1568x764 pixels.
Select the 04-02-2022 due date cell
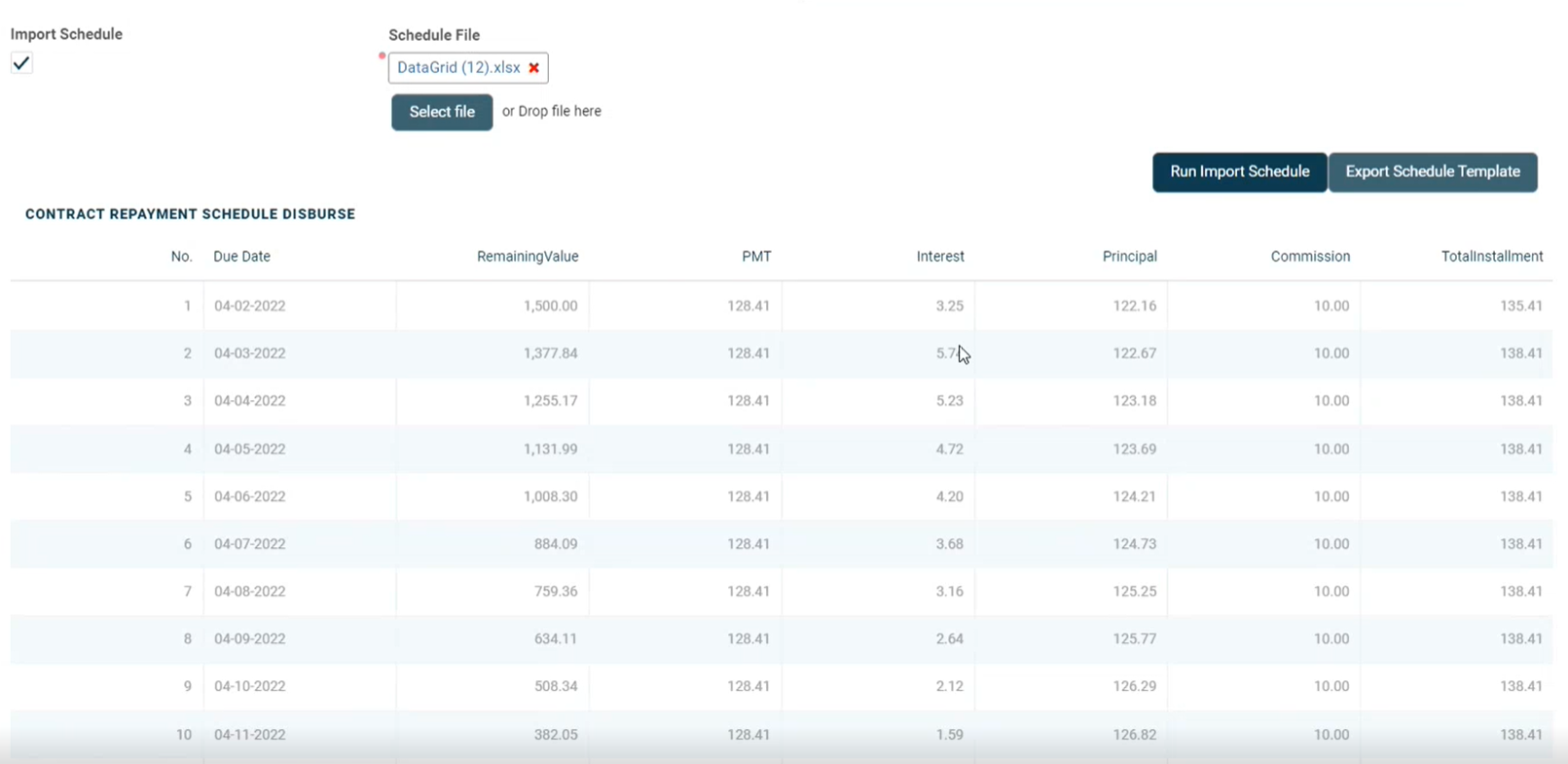[x=250, y=306]
